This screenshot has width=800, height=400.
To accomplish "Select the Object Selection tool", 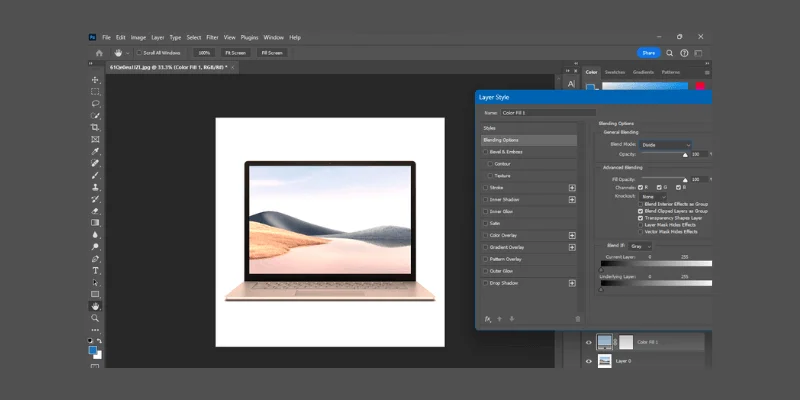I will point(95,116).
